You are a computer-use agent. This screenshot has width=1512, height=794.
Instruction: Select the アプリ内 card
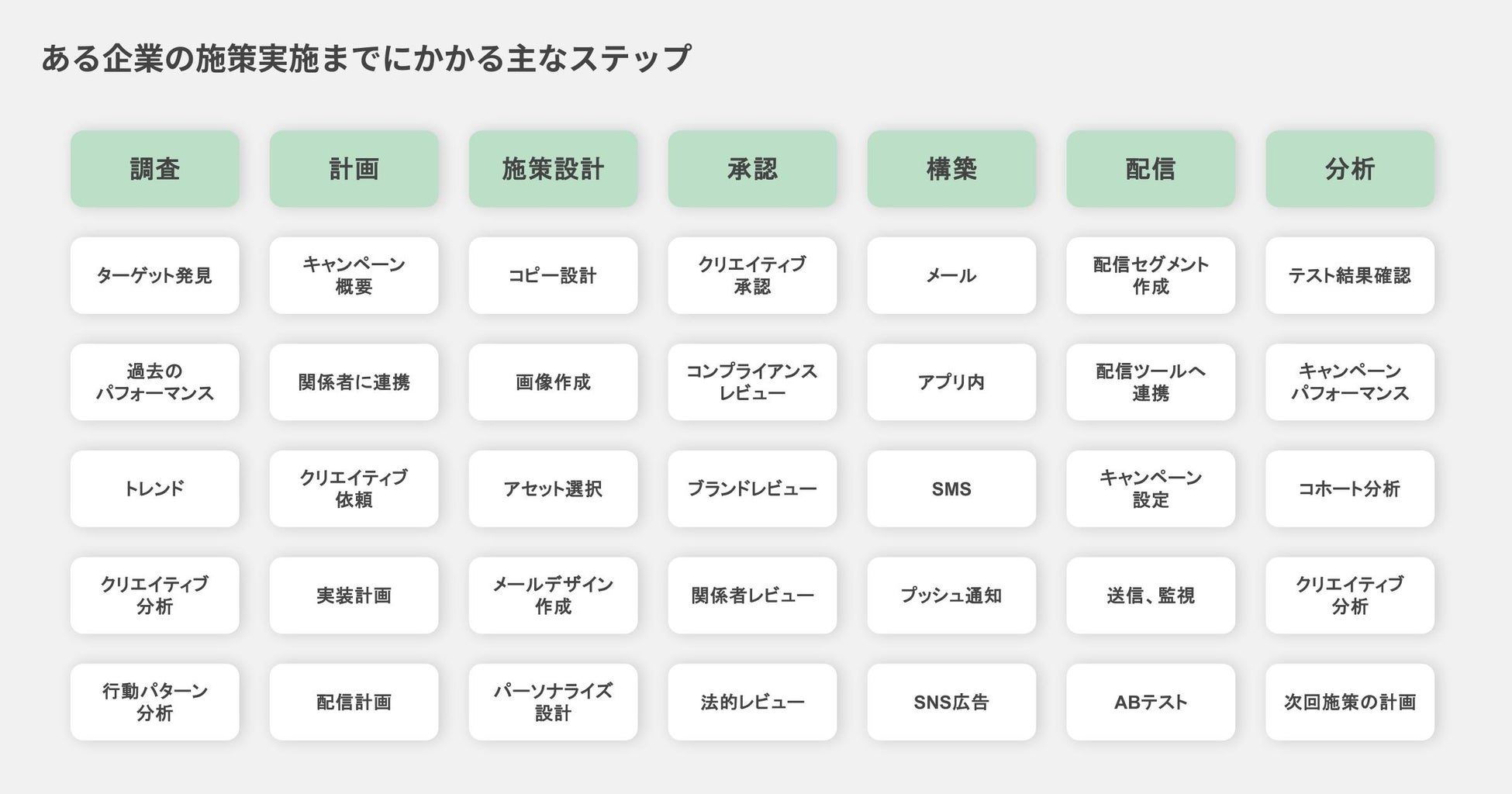(x=951, y=382)
